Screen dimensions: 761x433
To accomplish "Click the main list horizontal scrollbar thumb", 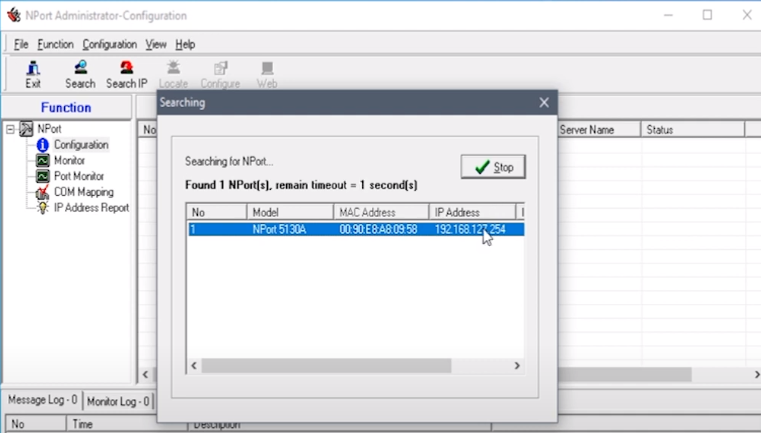I will click(x=624, y=374).
